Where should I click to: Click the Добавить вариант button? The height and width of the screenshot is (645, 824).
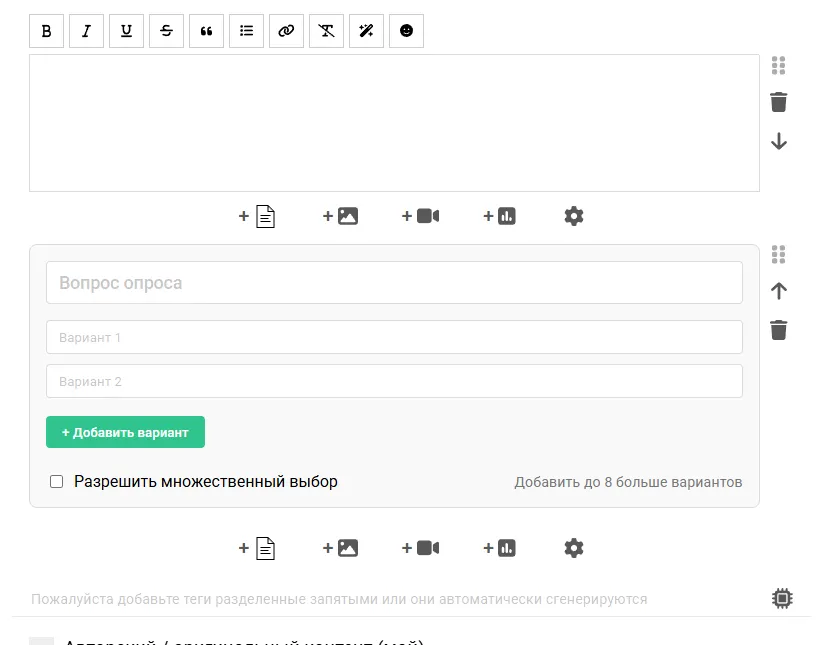pos(125,432)
